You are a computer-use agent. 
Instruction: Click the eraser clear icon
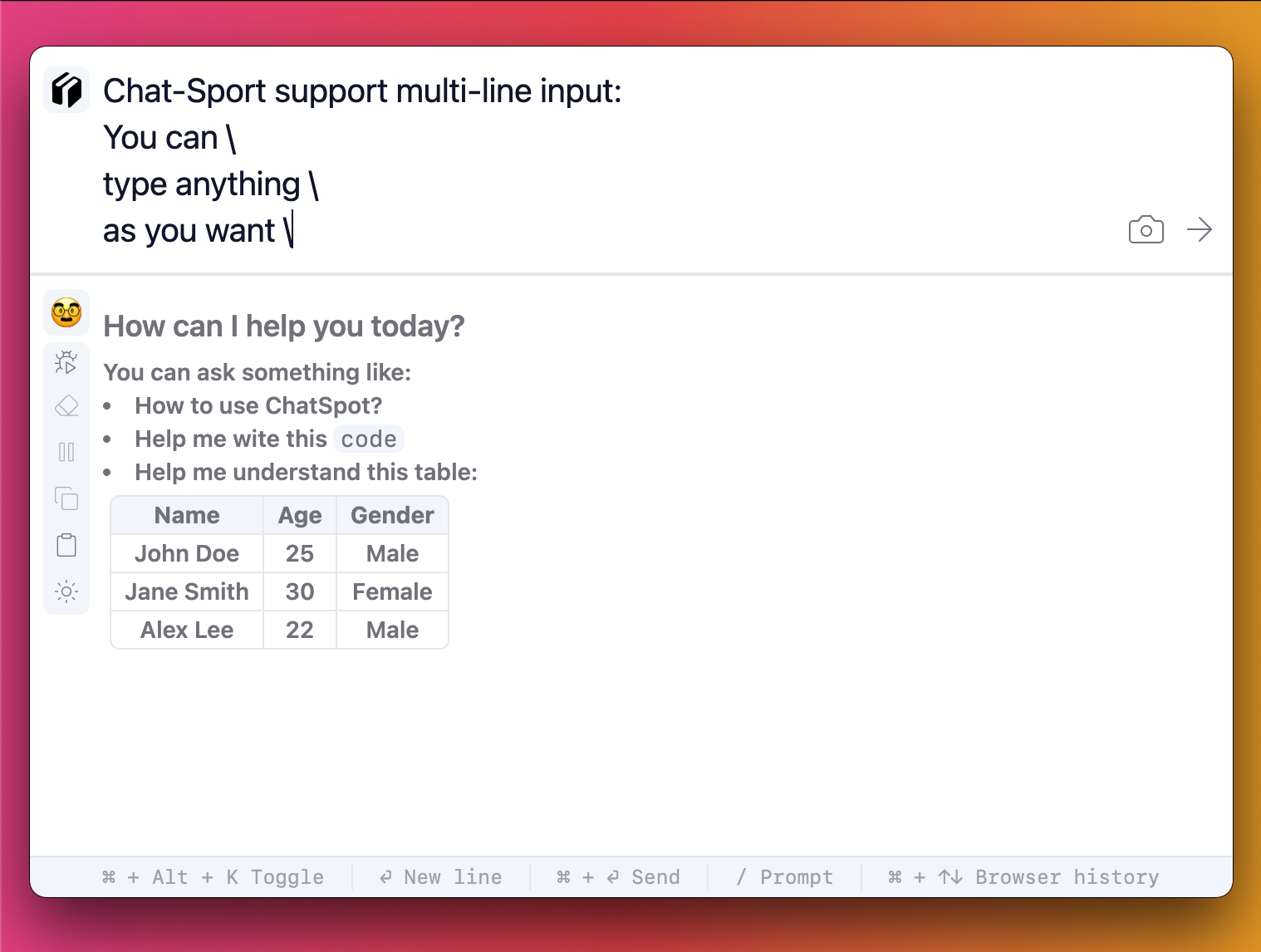pos(66,406)
